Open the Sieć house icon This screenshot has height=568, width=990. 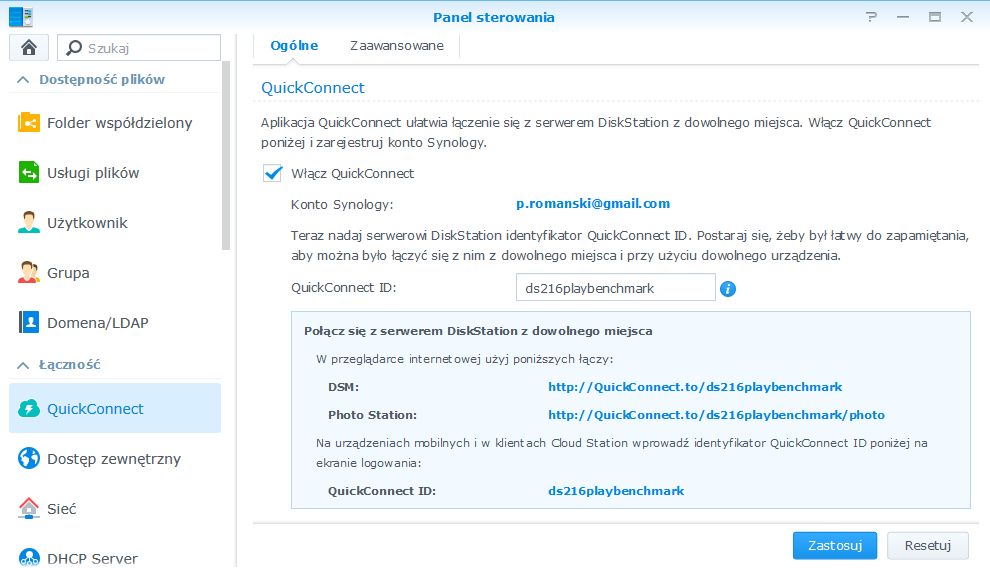[29, 508]
